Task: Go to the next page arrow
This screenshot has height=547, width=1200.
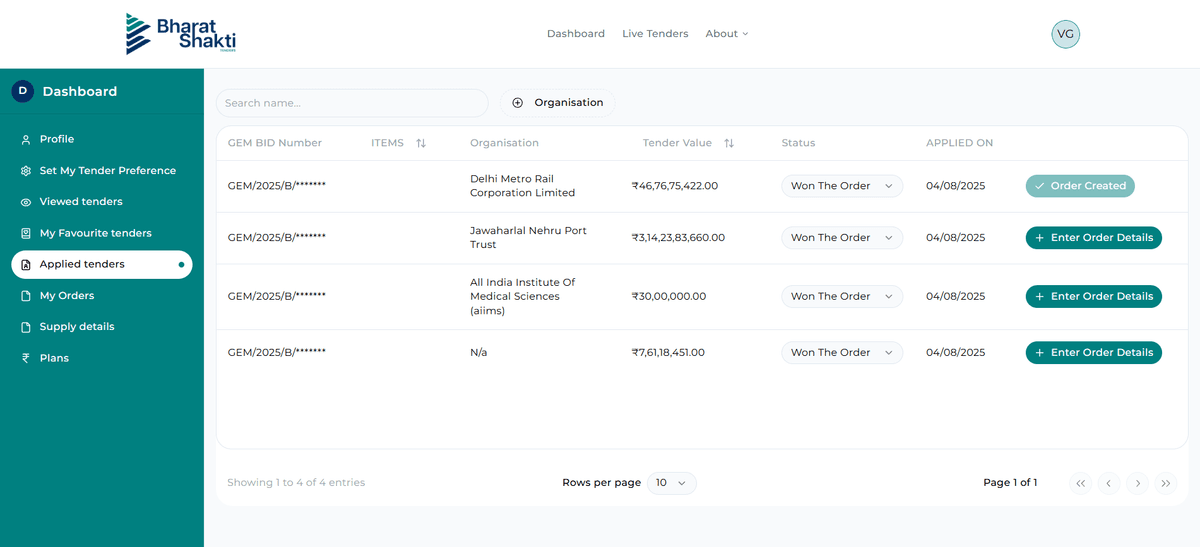Action: click(x=1137, y=483)
